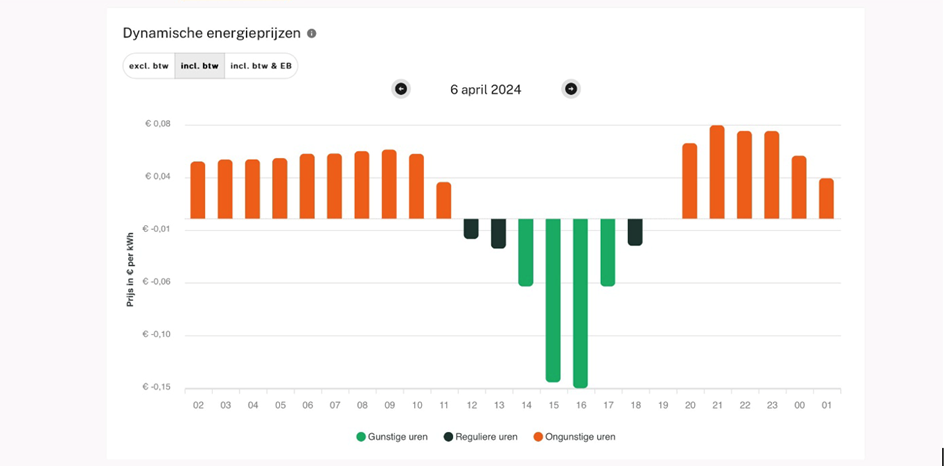
Task: Toggle Gunstige uren legend label
Action: [396, 437]
